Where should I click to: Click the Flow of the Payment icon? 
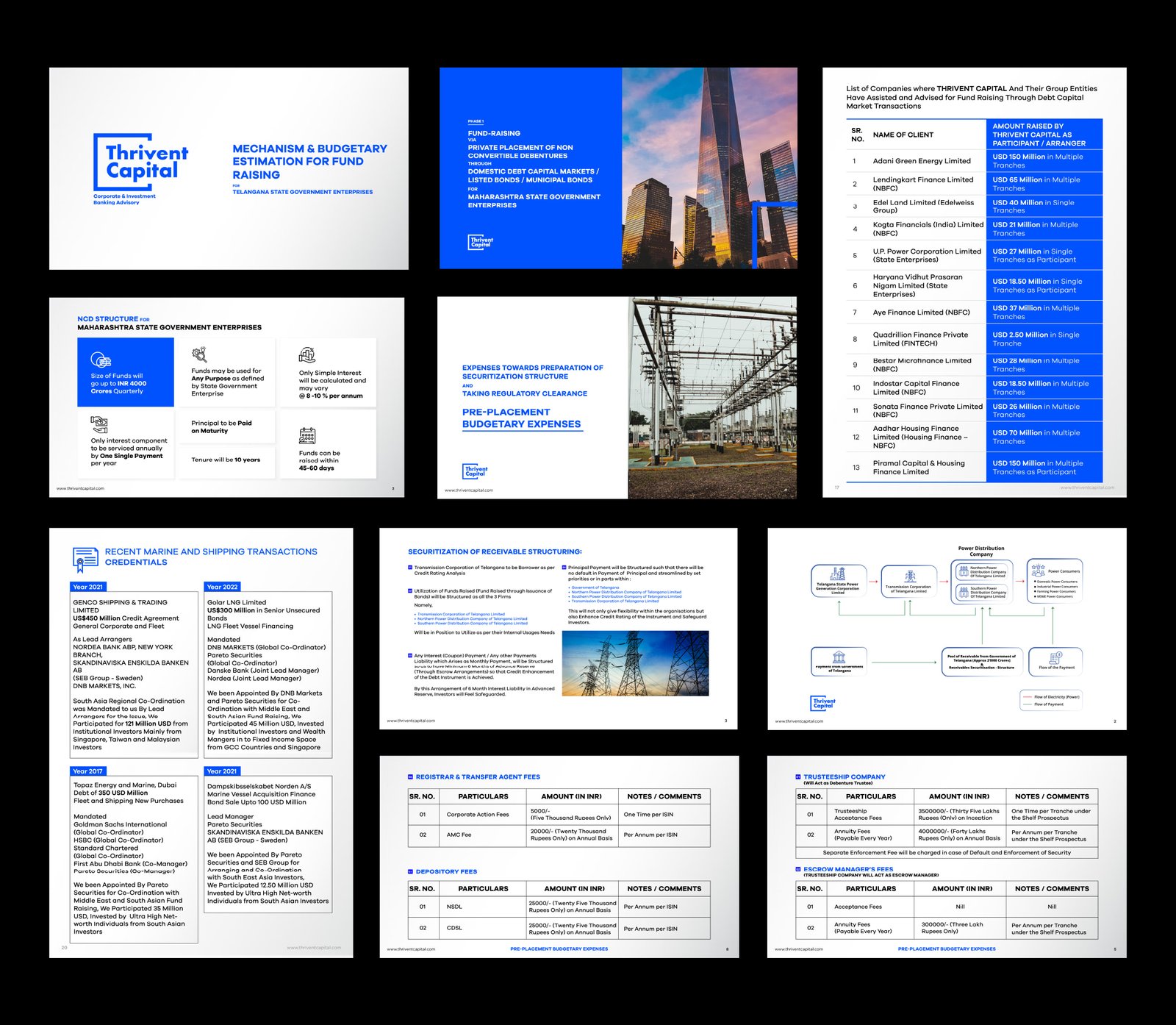click(1055, 658)
